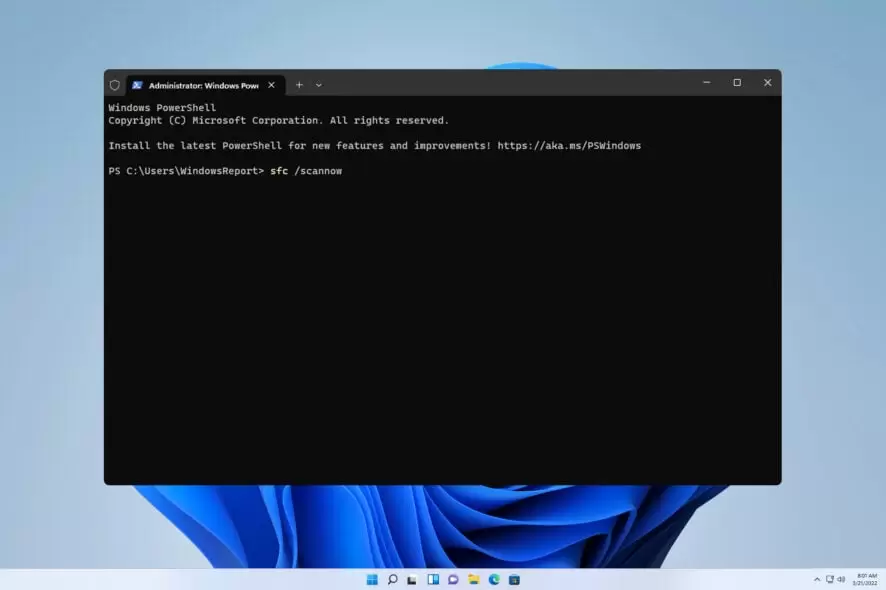Screen dimensions: 886x590
Task: Open Task View from taskbar
Action: click(412, 579)
